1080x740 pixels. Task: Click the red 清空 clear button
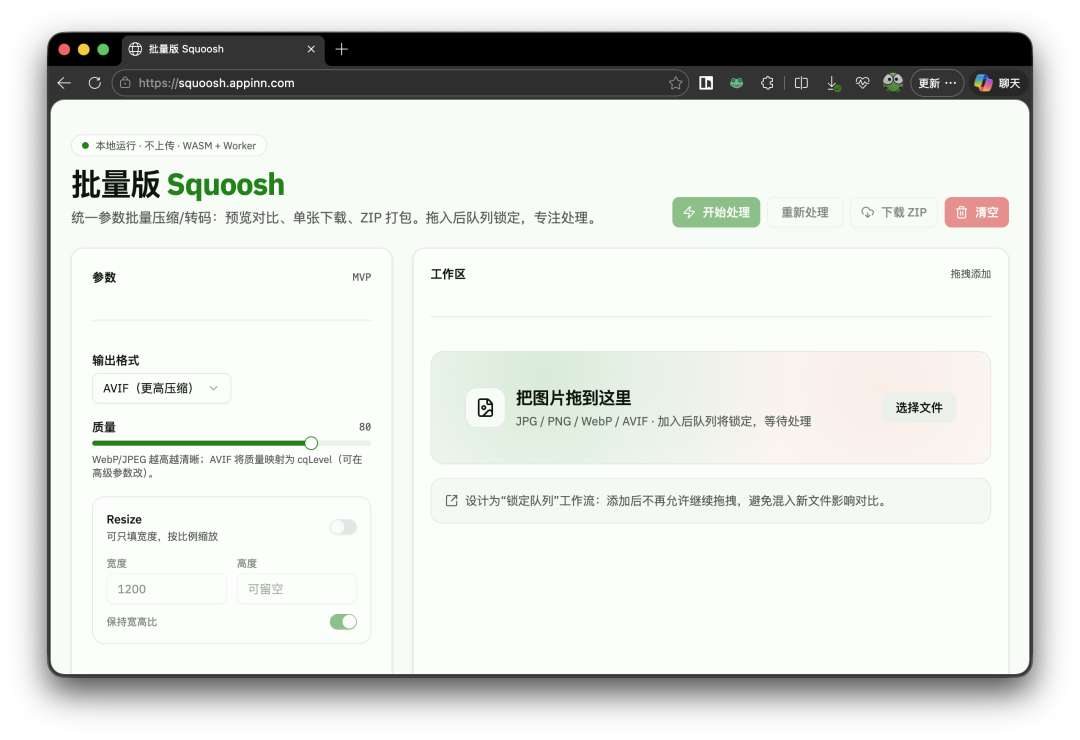coord(977,212)
